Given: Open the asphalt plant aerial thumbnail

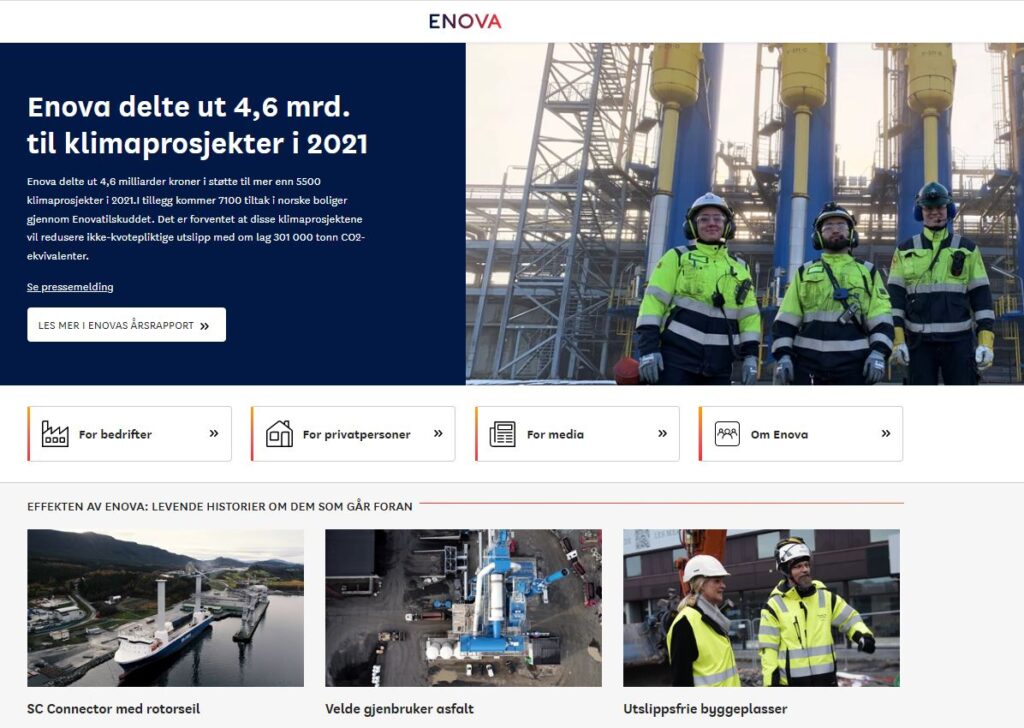Looking at the screenshot, I should (x=464, y=608).
